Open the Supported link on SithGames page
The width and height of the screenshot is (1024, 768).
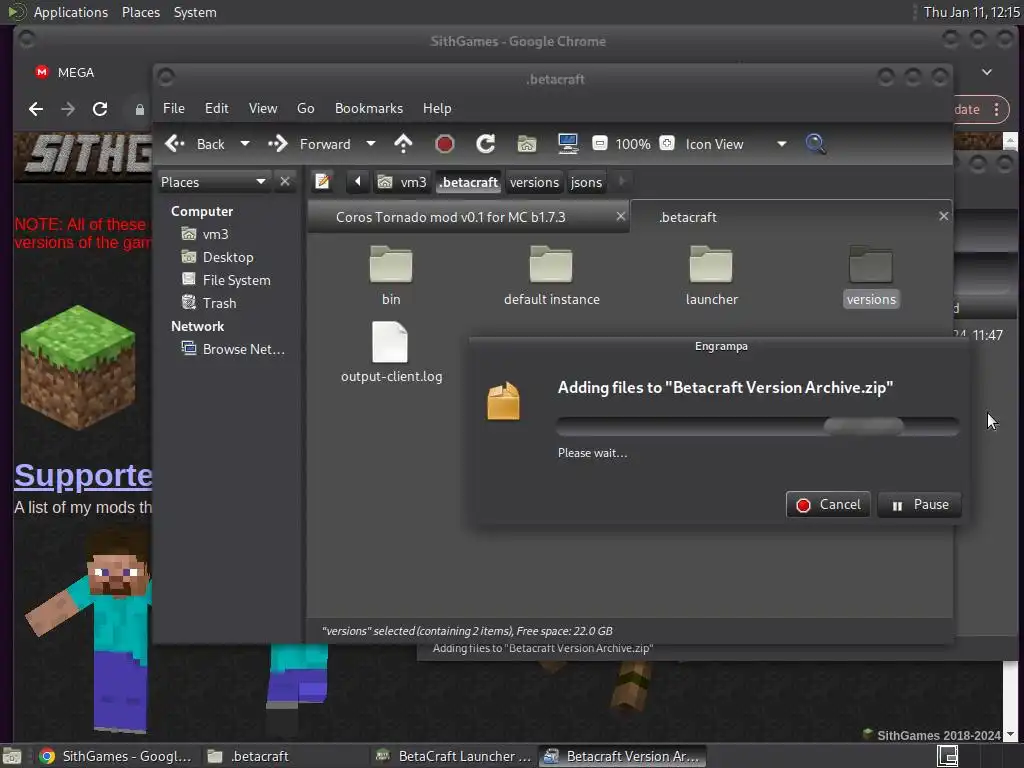tap(83, 476)
